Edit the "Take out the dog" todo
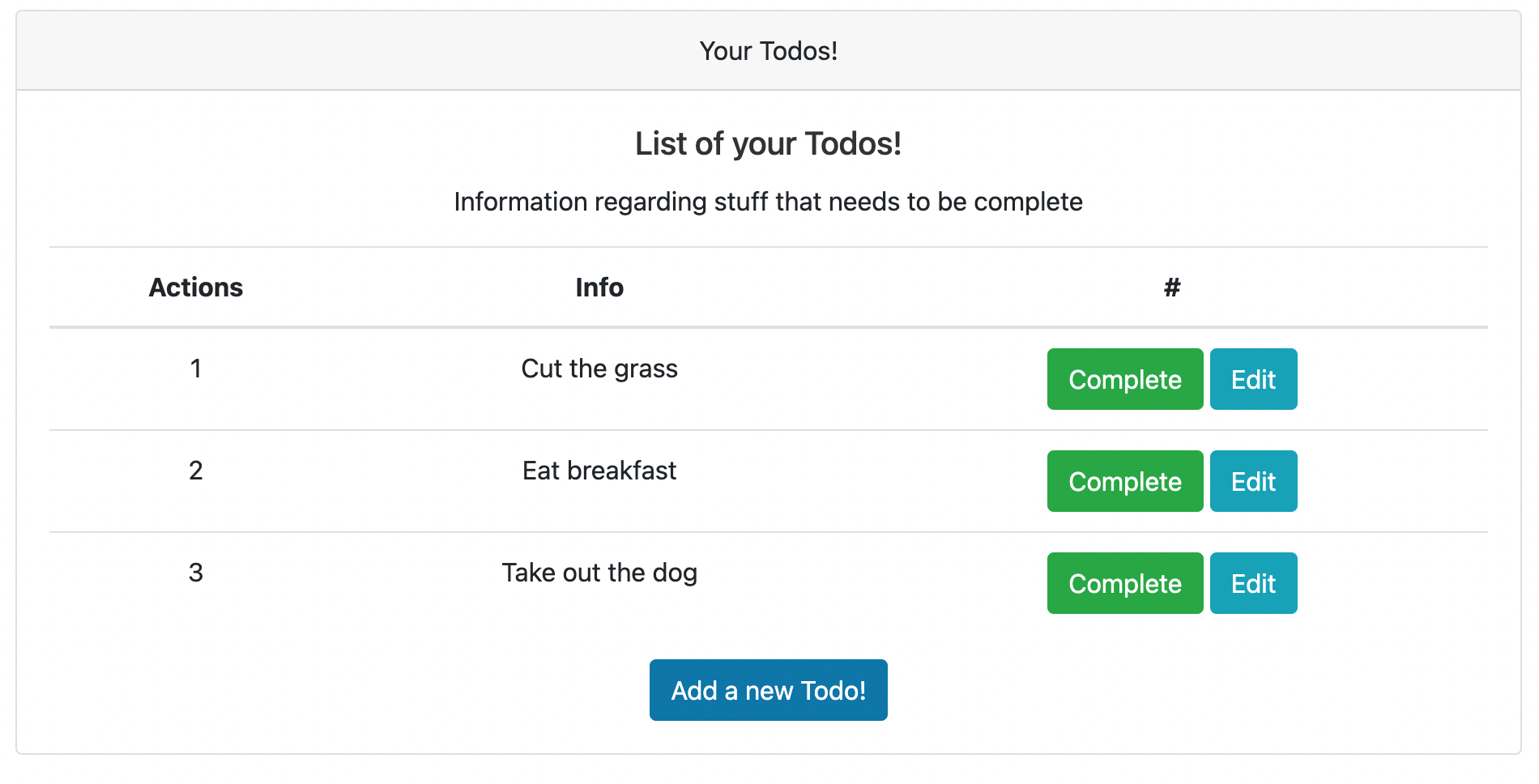The image size is (1539, 784). 1253,583
